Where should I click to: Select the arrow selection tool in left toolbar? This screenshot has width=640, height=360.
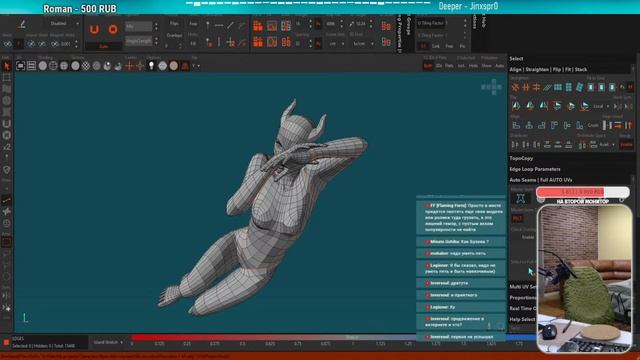[x=6, y=66]
